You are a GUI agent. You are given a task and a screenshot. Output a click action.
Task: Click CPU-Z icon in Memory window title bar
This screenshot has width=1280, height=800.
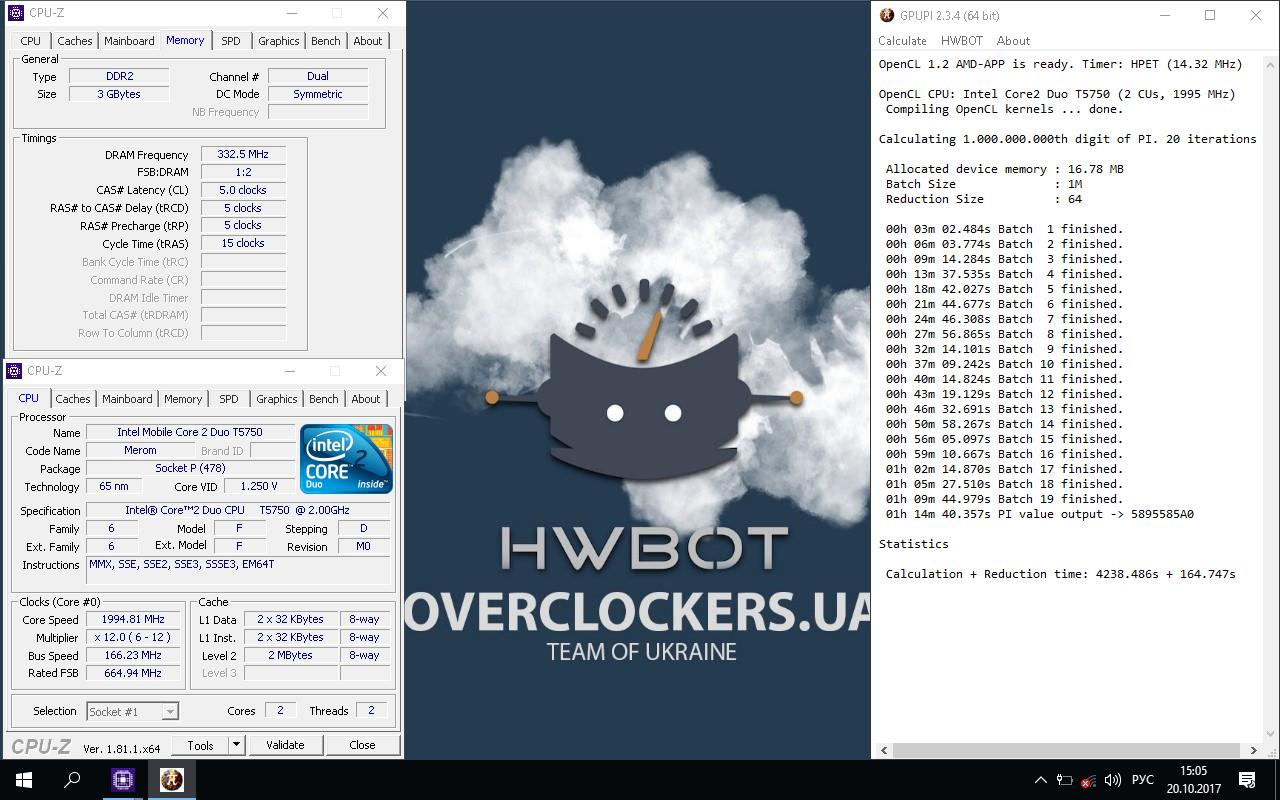[15, 14]
